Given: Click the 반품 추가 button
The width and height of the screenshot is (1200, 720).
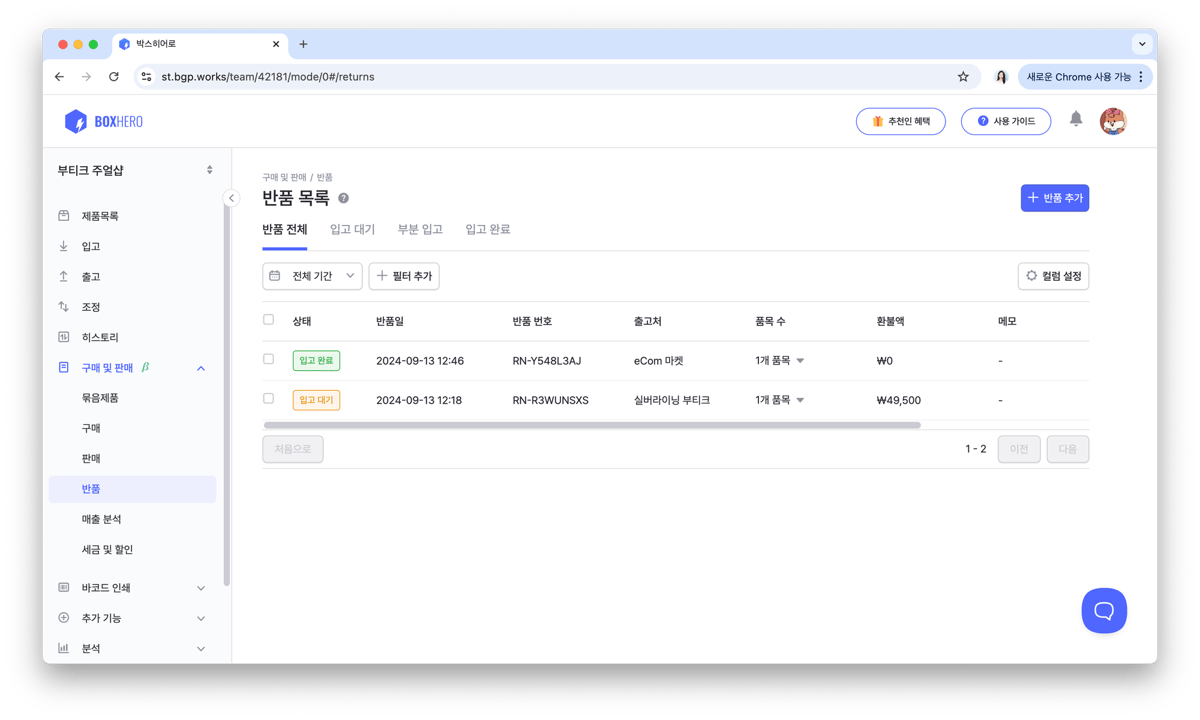Looking at the screenshot, I should tap(1054, 198).
